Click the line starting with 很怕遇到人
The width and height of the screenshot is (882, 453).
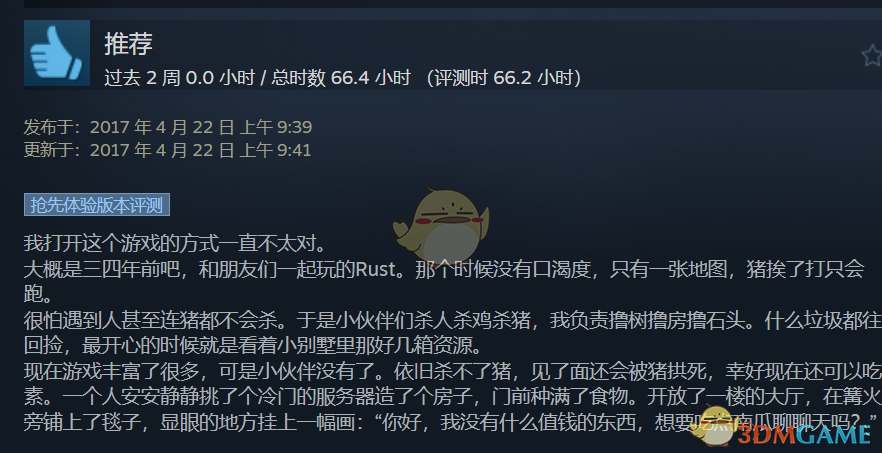453,321
